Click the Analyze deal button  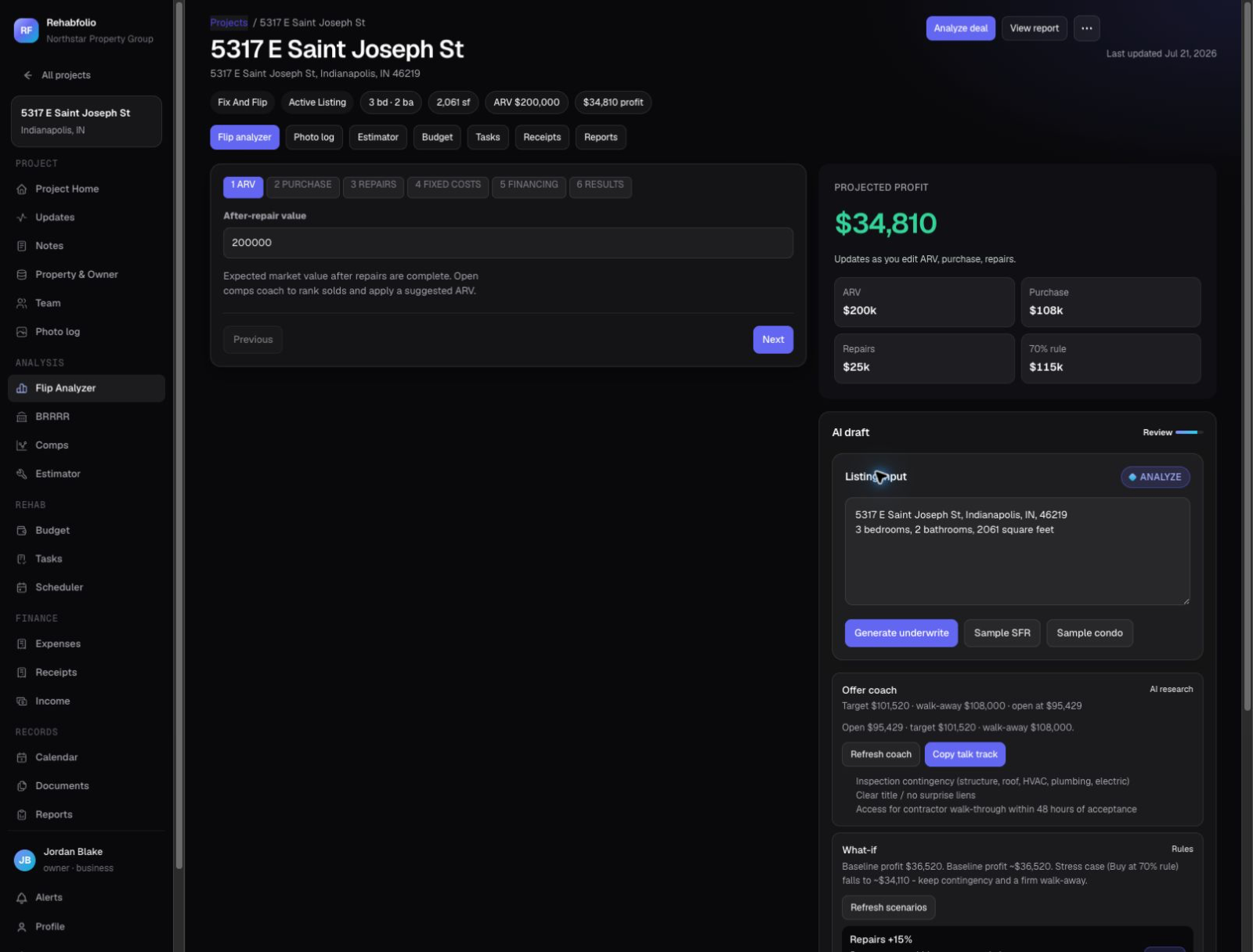[961, 28]
